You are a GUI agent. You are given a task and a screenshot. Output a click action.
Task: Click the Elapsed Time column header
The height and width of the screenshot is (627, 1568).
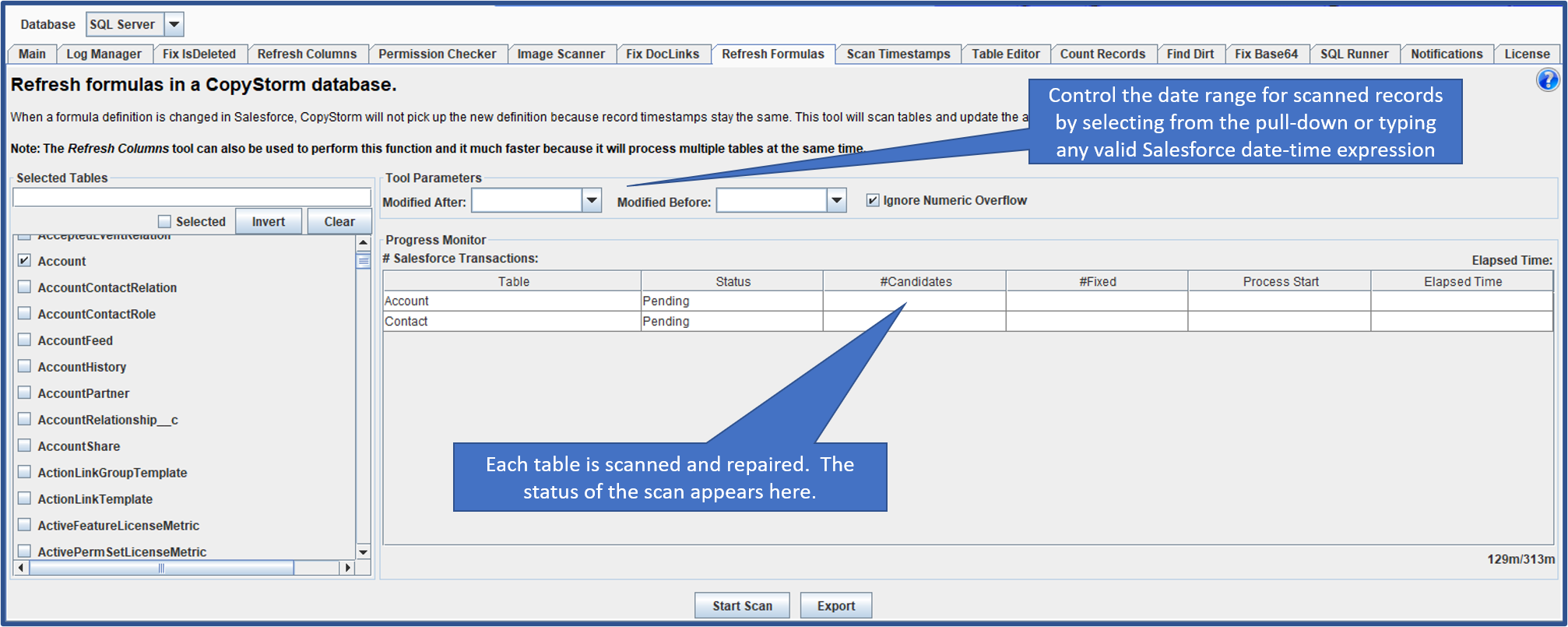(x=1463, y=281)
